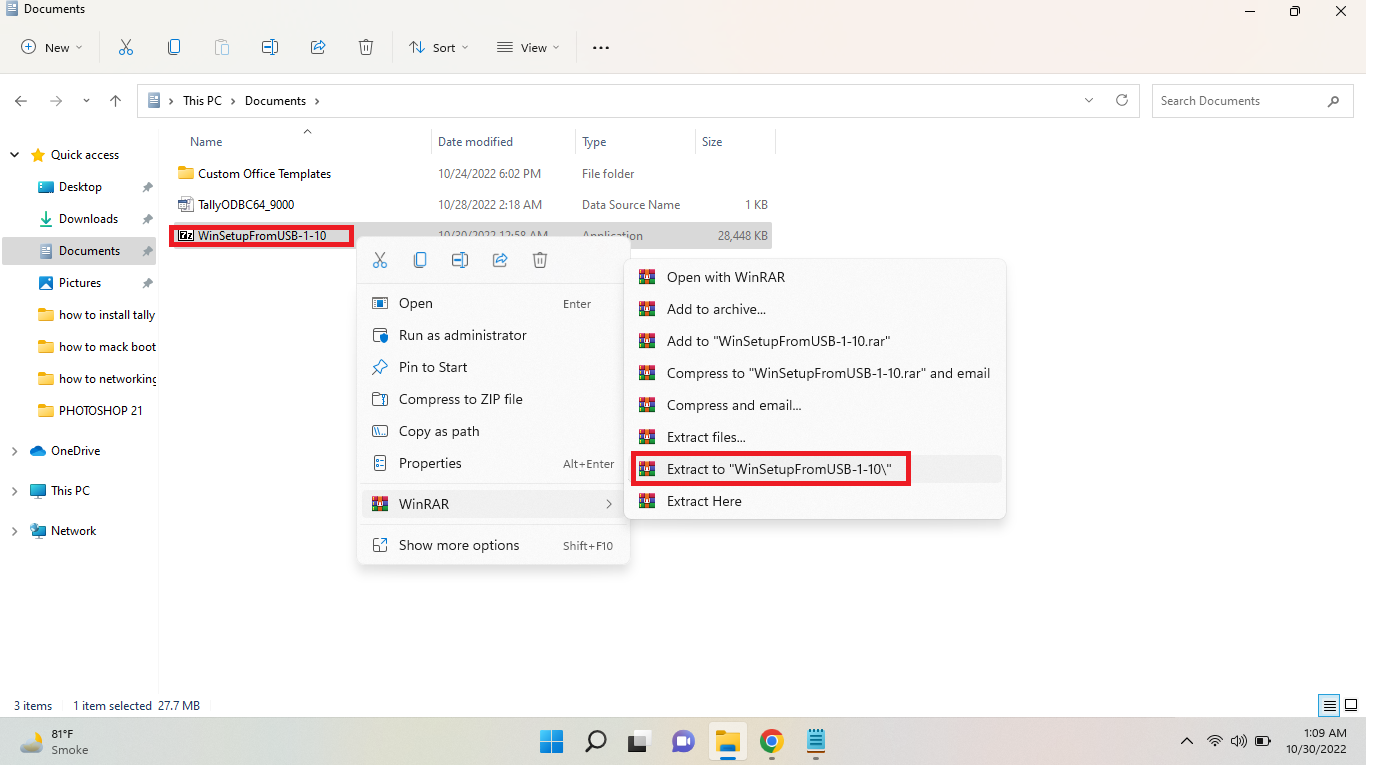Expand the Network tree node
1376x775 pixels.
[x=14, y=531]
